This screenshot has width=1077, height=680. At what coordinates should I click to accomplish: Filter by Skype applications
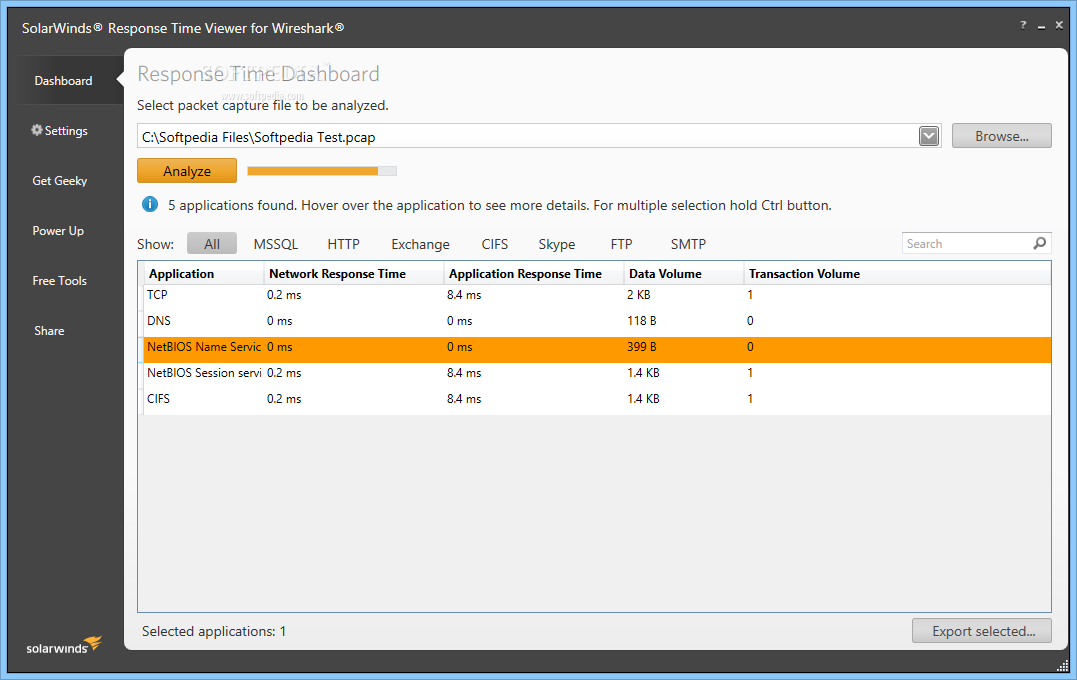coord(556,244)
